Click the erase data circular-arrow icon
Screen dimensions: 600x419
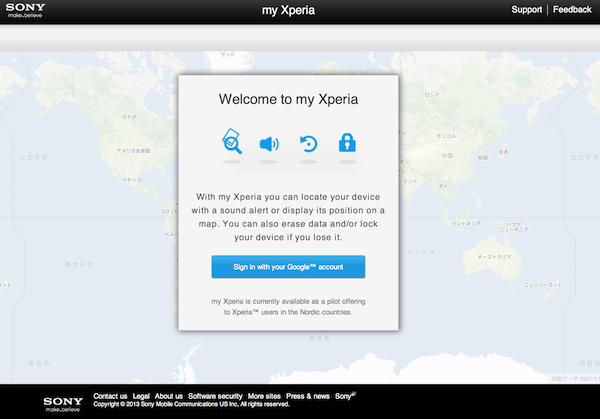pyautogui.click(x=308, y=144)
